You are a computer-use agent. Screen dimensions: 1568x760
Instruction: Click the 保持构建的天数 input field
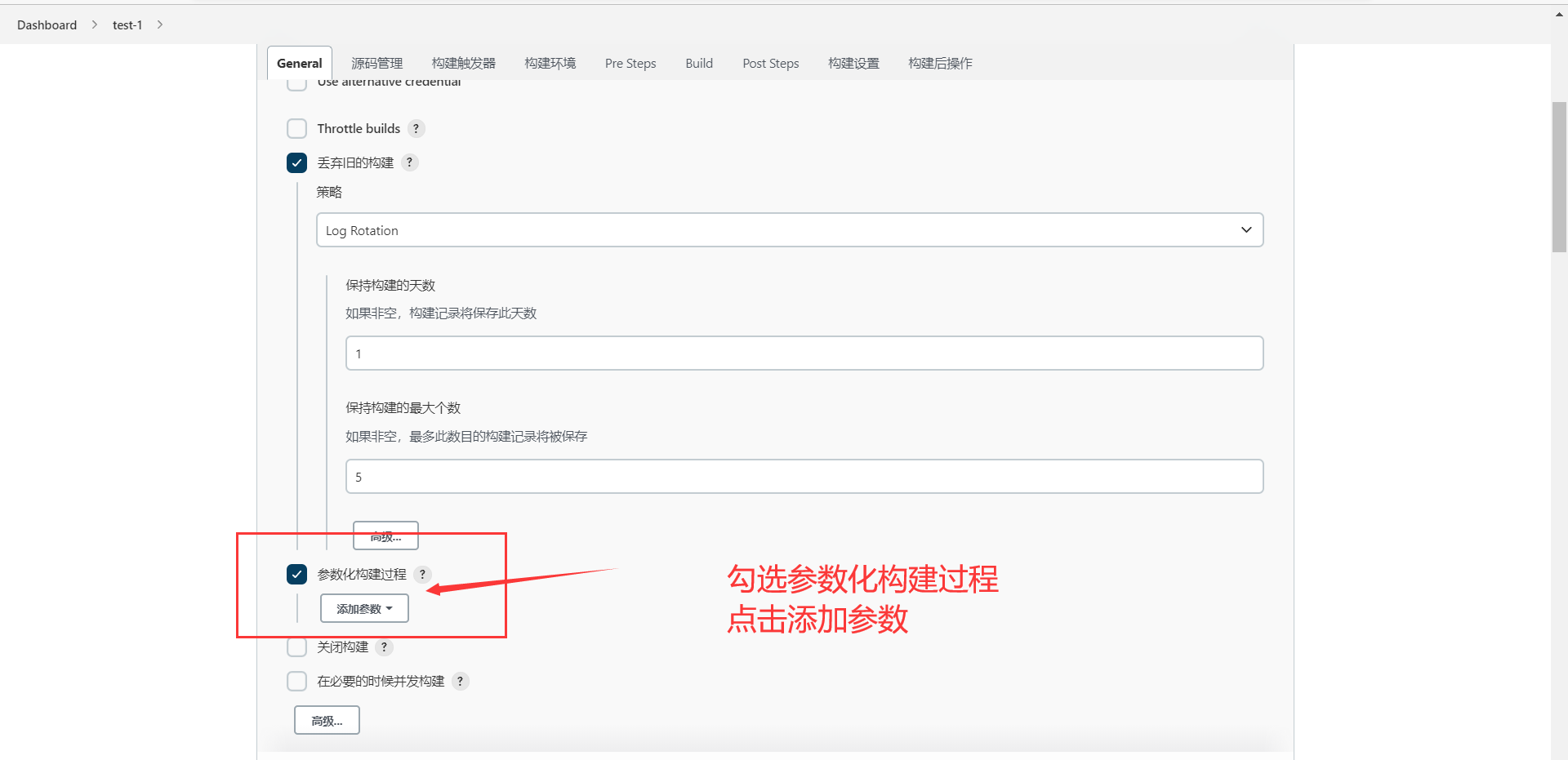pyautogui.click(x=804, y=353)
